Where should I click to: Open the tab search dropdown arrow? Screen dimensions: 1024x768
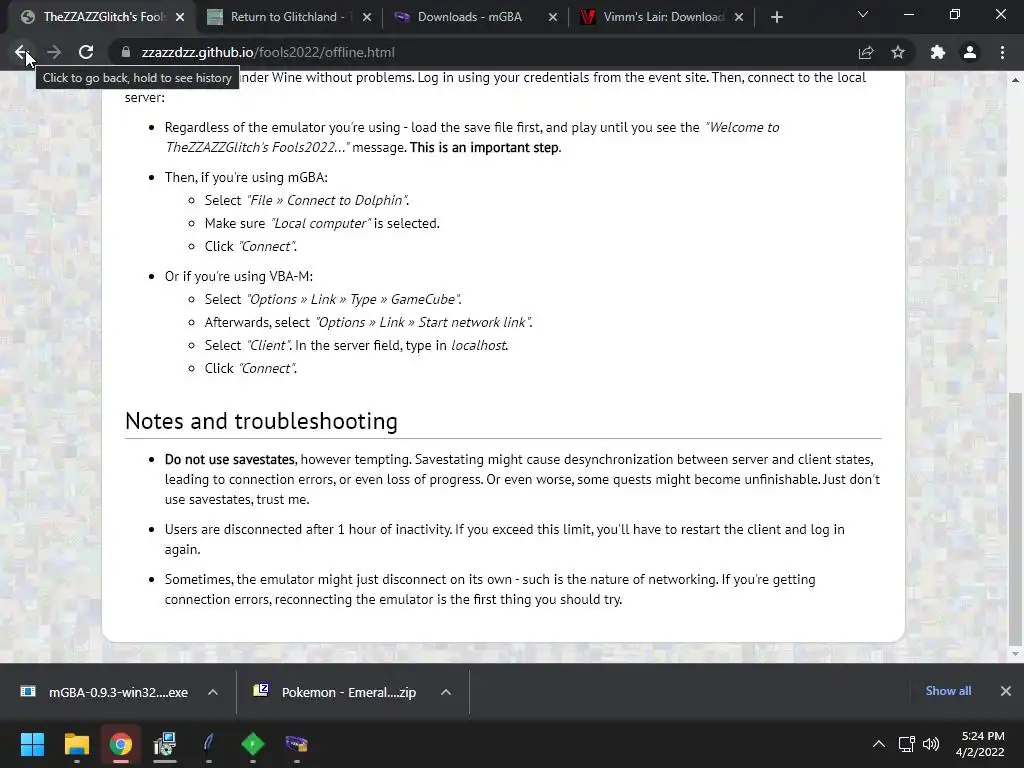(863, 14)
